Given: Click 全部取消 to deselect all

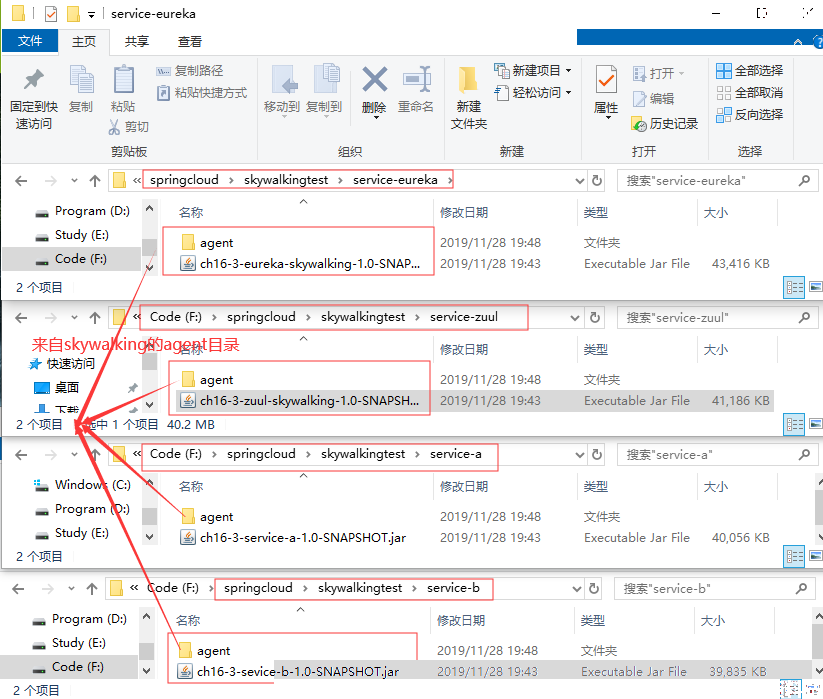Looking at the screenshot, I should pyautogui.click(x=750, y=93).
